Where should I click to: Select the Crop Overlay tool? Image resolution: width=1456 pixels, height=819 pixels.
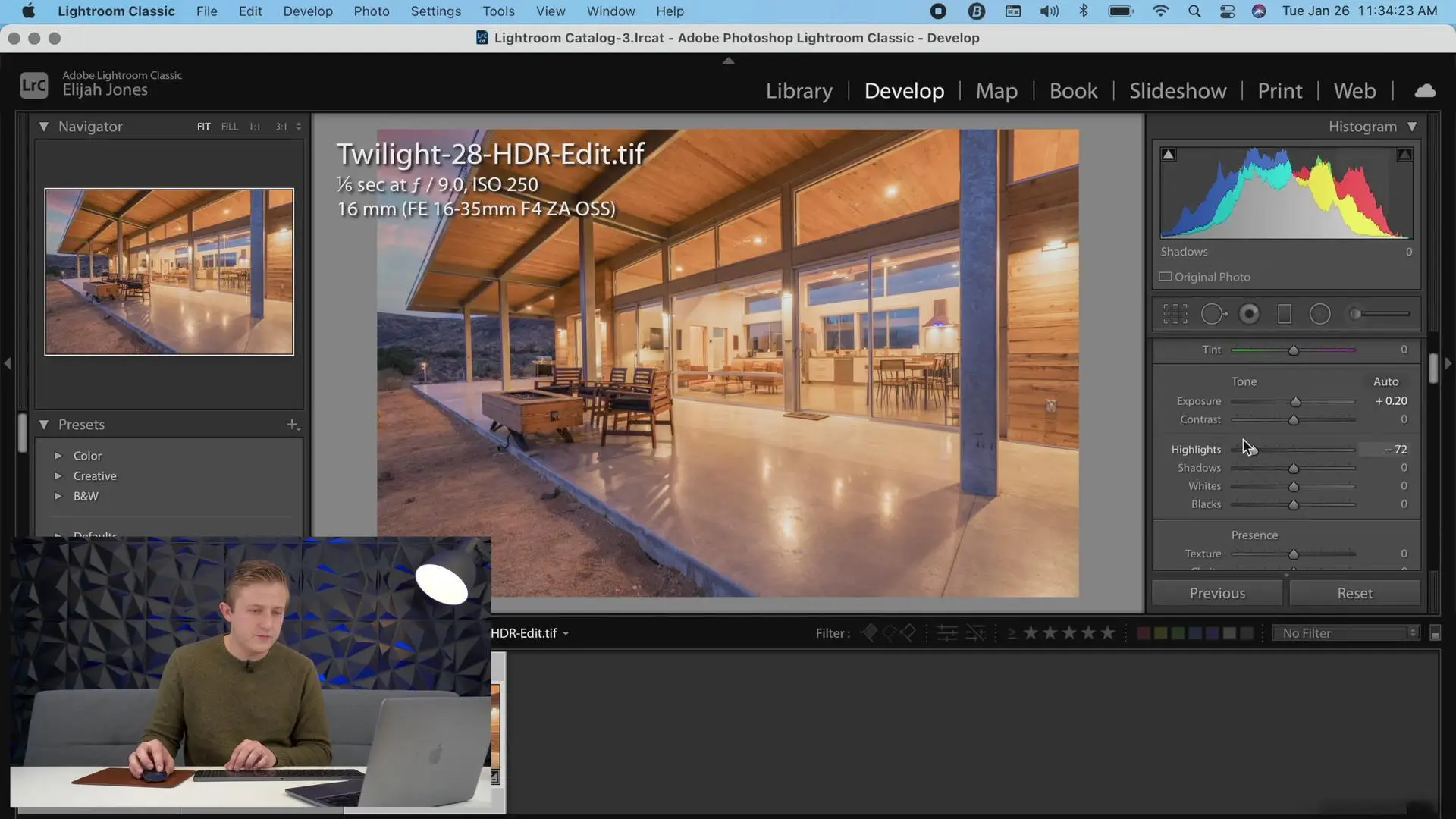click(1175, 314)
